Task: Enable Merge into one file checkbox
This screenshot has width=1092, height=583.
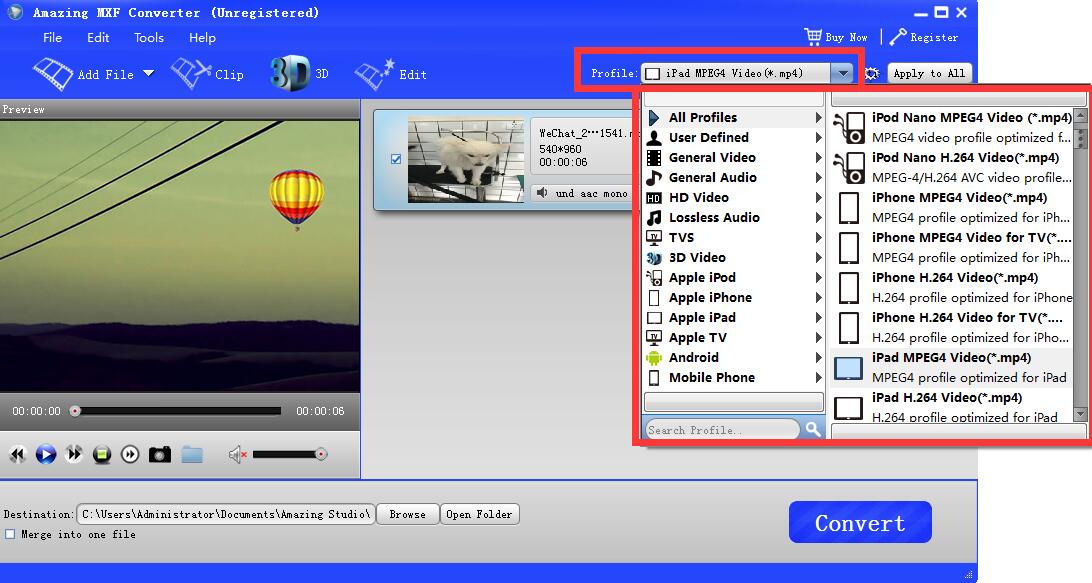Action: pos(10,534)
